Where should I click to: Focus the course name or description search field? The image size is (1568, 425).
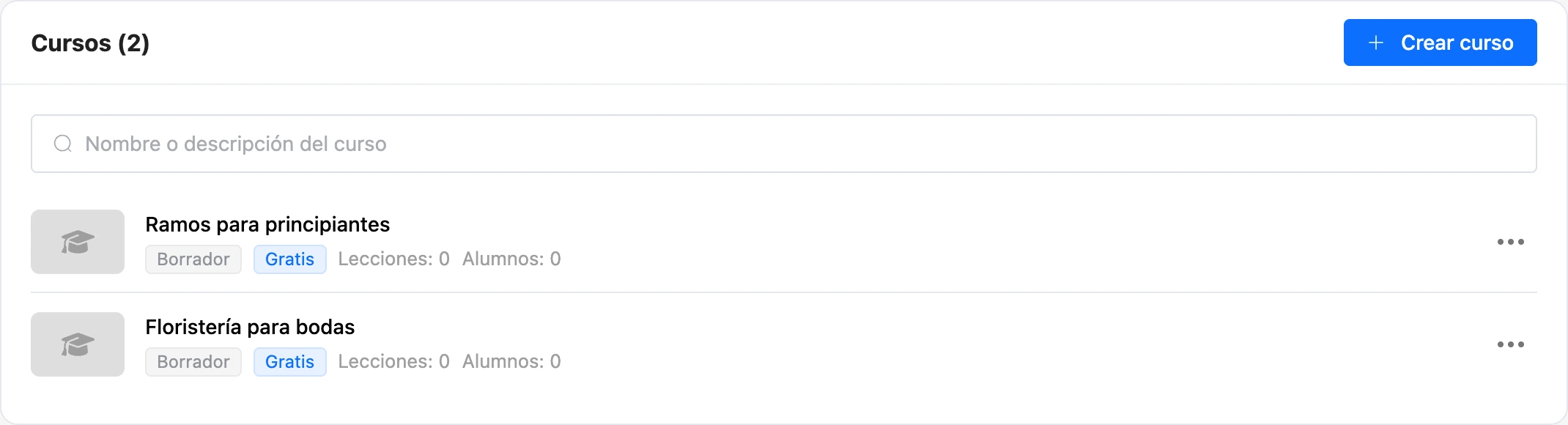pyautogui.click(x=784, y=144)
